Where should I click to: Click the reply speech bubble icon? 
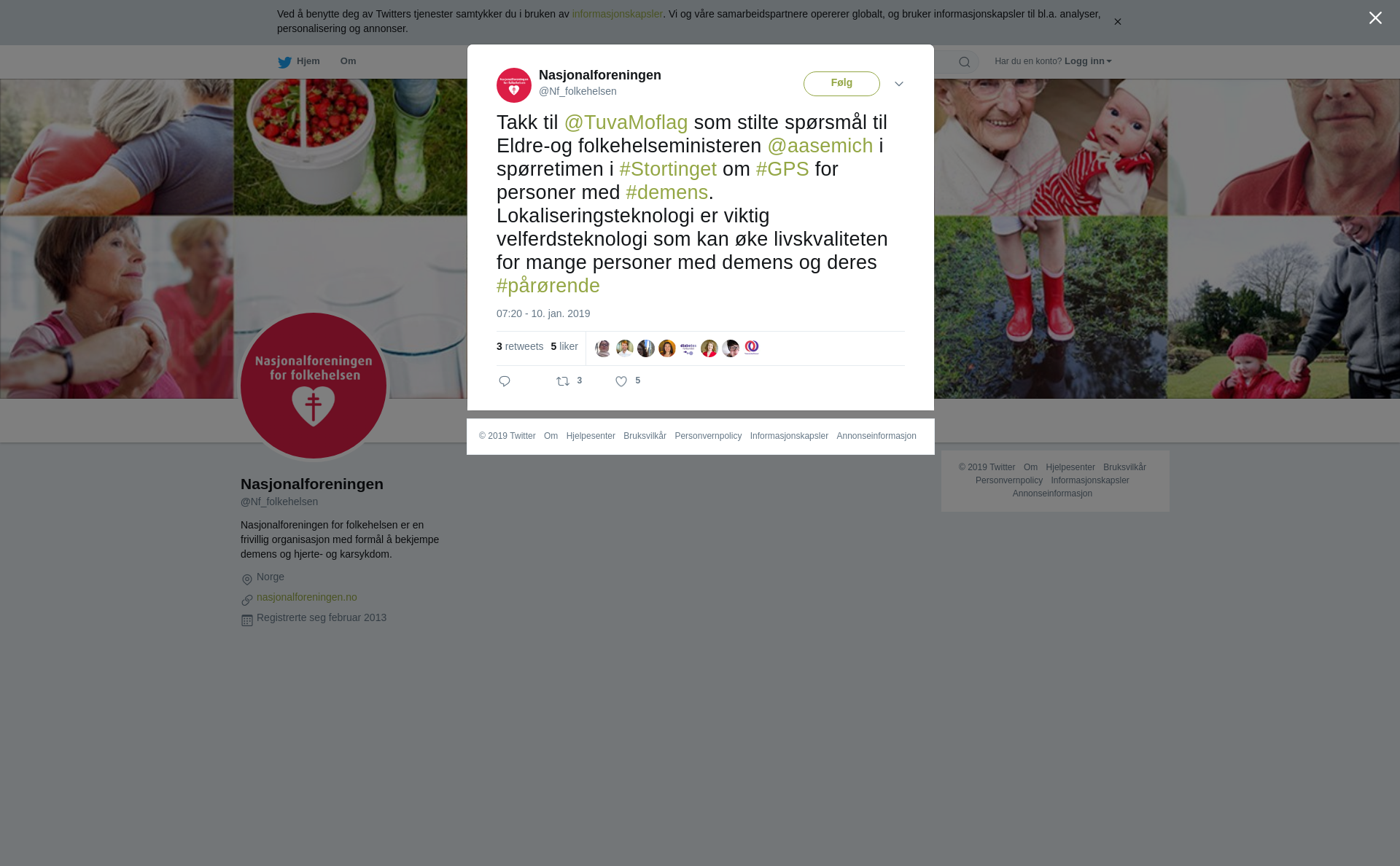point(505,381)
